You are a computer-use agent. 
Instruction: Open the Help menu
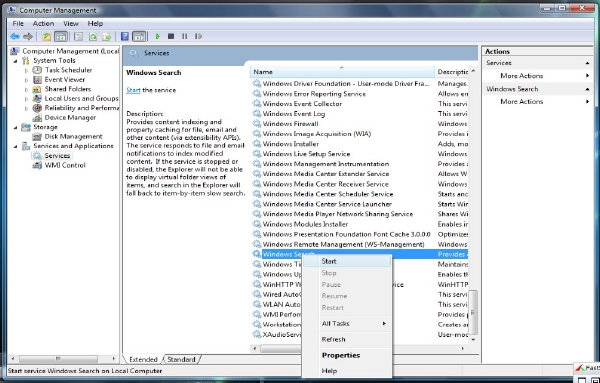click(x=95, y=24)
